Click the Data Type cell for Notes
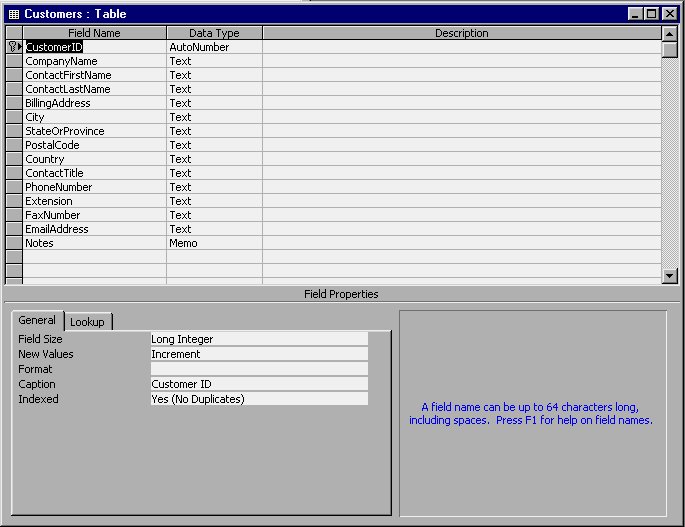This screenshot has height=527, width=685. click(214, 243)
